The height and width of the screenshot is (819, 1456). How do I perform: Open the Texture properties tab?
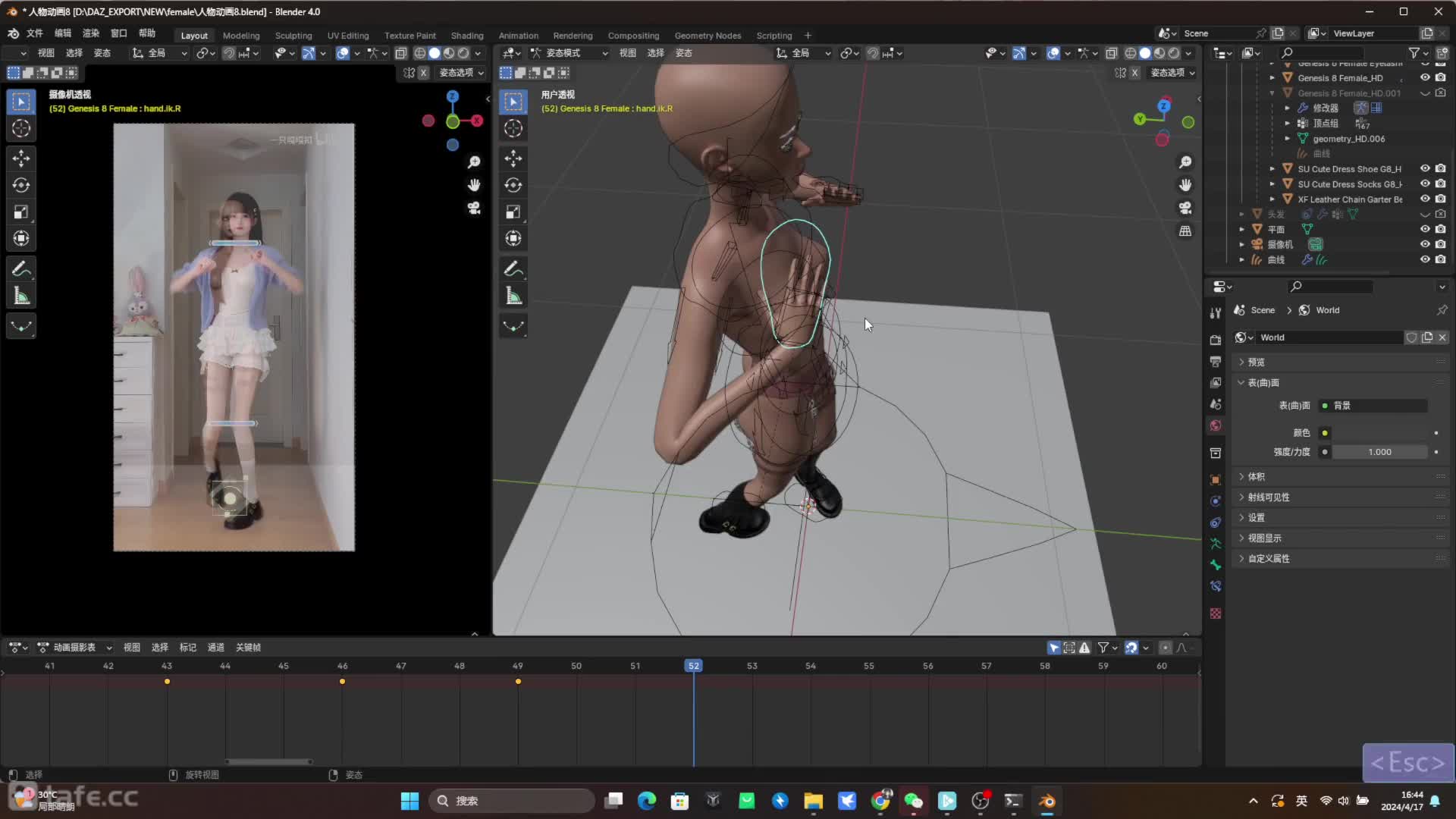click(x=1216, y=613)
